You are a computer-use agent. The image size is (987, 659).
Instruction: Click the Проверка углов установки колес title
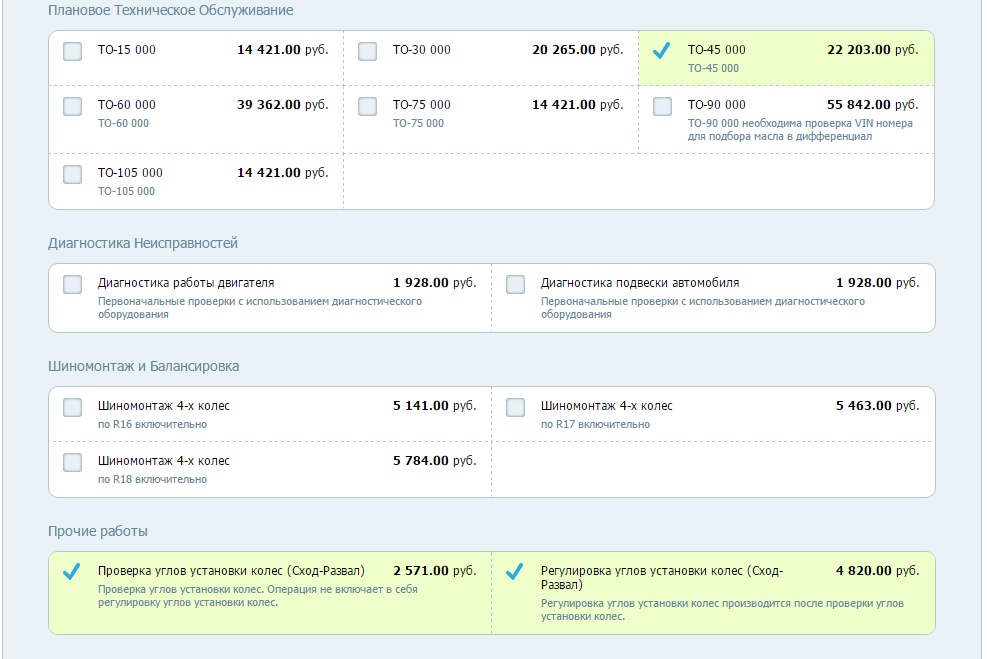click(231, 571)
